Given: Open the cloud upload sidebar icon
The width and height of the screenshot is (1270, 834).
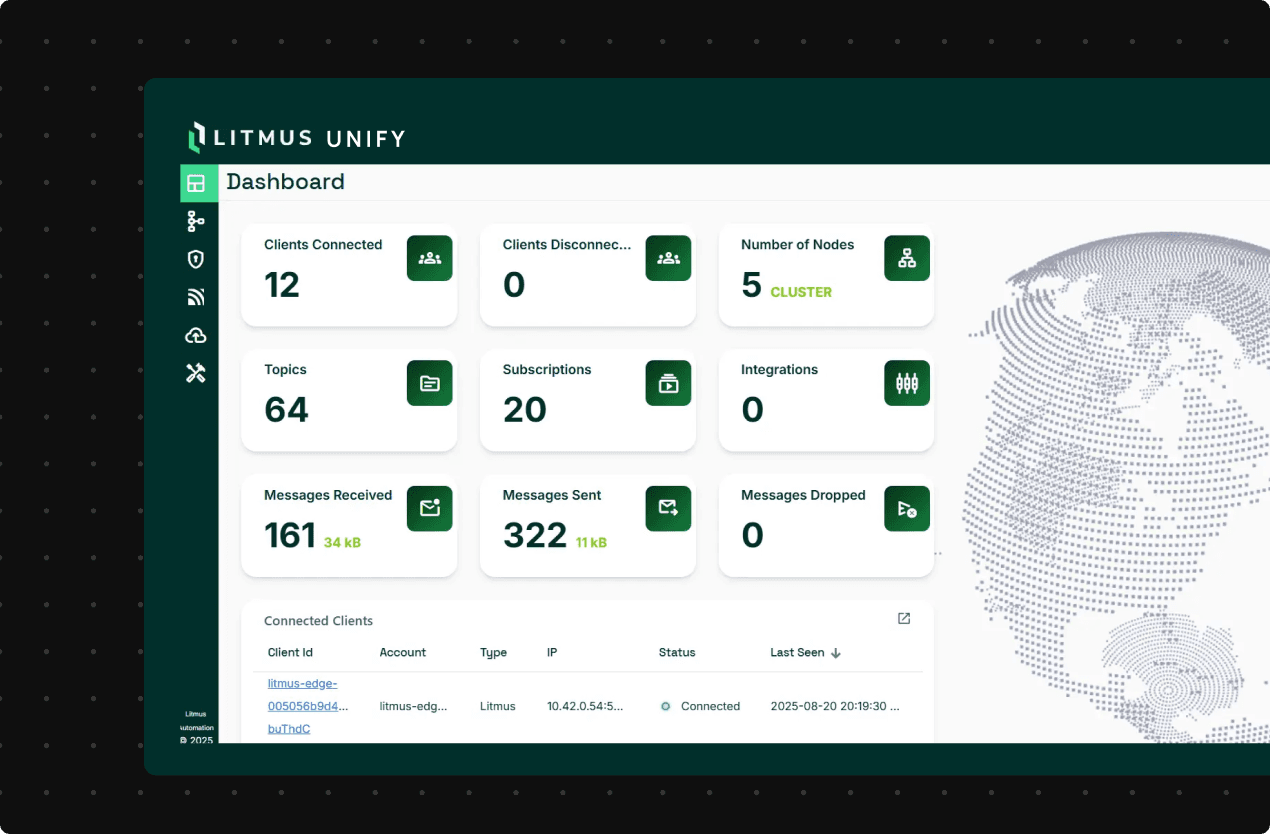Looking at the screenshot, I should click(x=196, y=335).
